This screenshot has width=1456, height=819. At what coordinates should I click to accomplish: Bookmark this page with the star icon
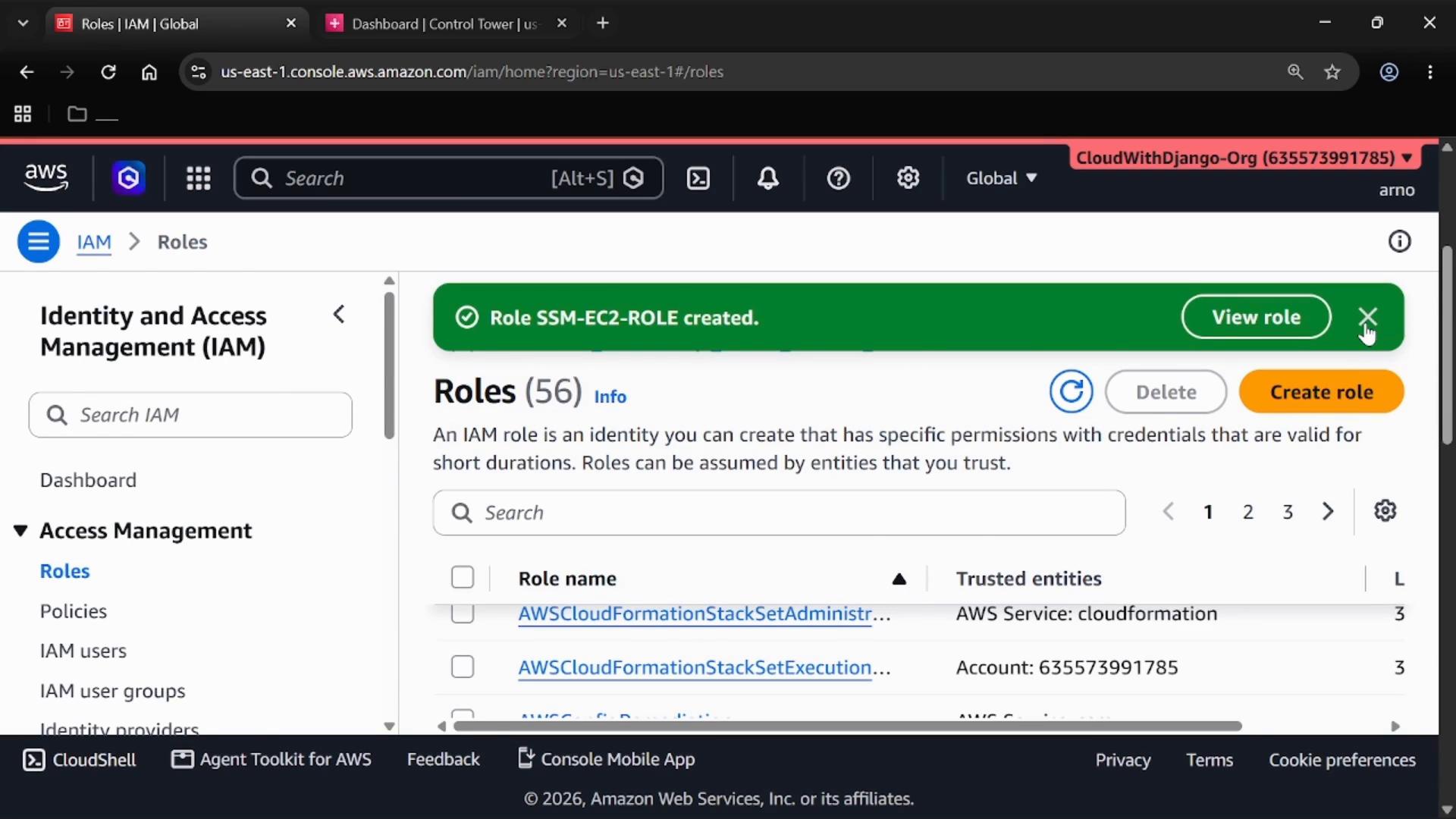point(1332,72)
